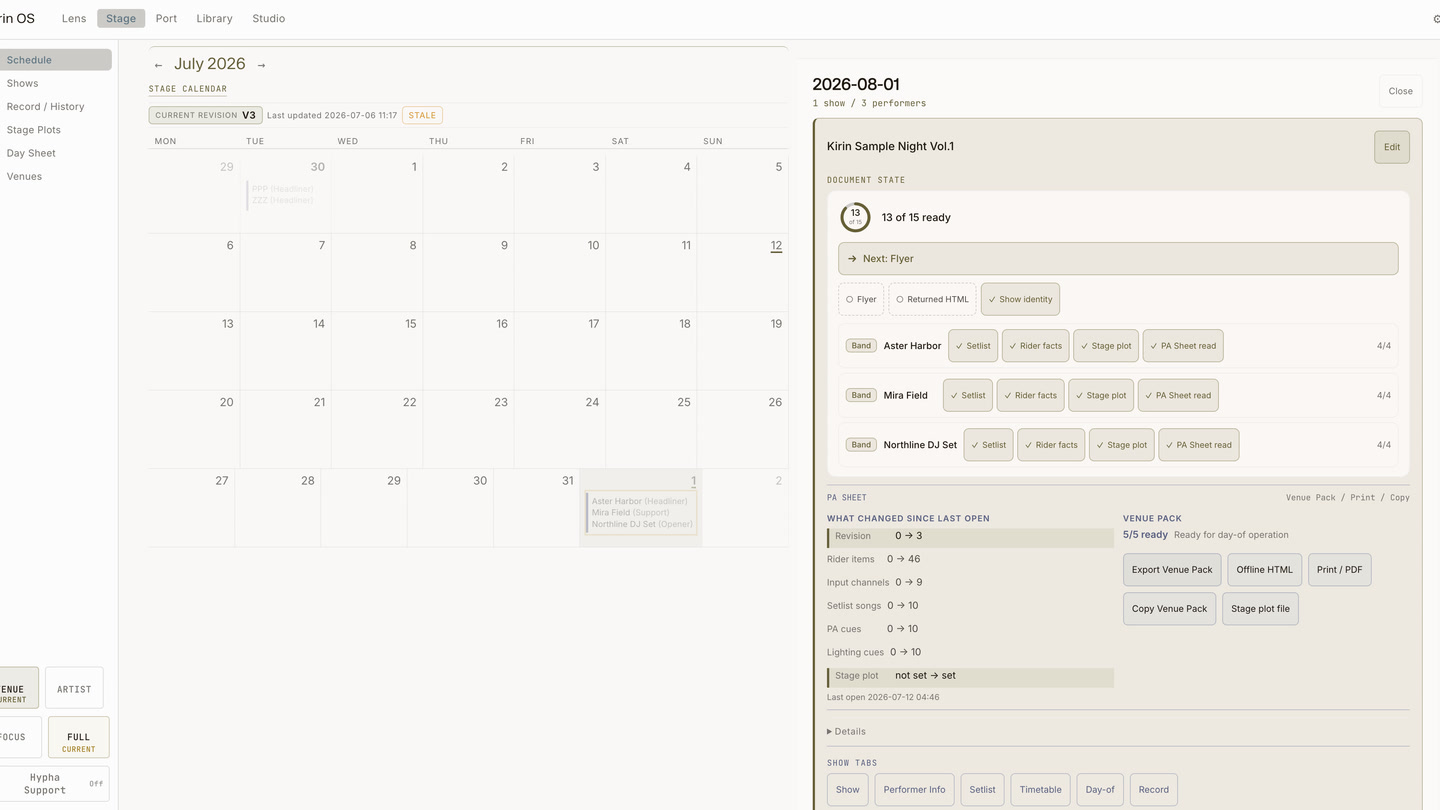Click the Next: Flyer bar

[x=1118, y=258]
